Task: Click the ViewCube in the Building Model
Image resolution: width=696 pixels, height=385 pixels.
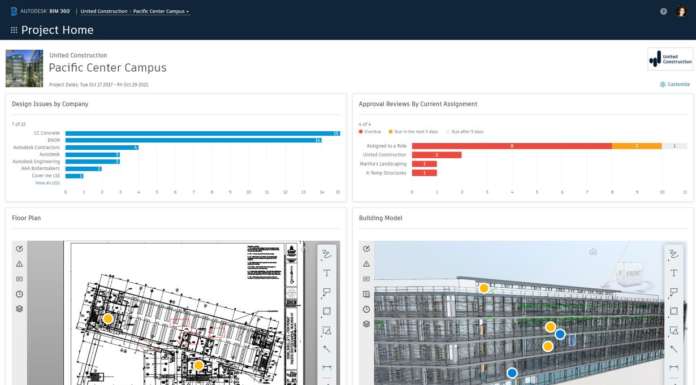Action: 630,273
